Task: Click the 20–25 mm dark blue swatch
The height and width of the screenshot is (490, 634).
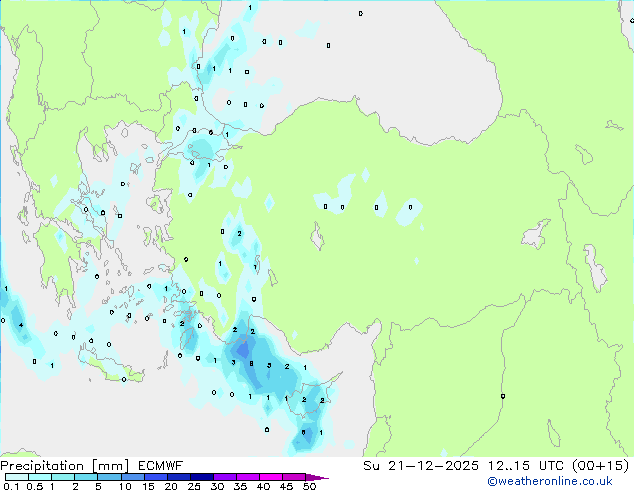Action: [x=178, y=477]
